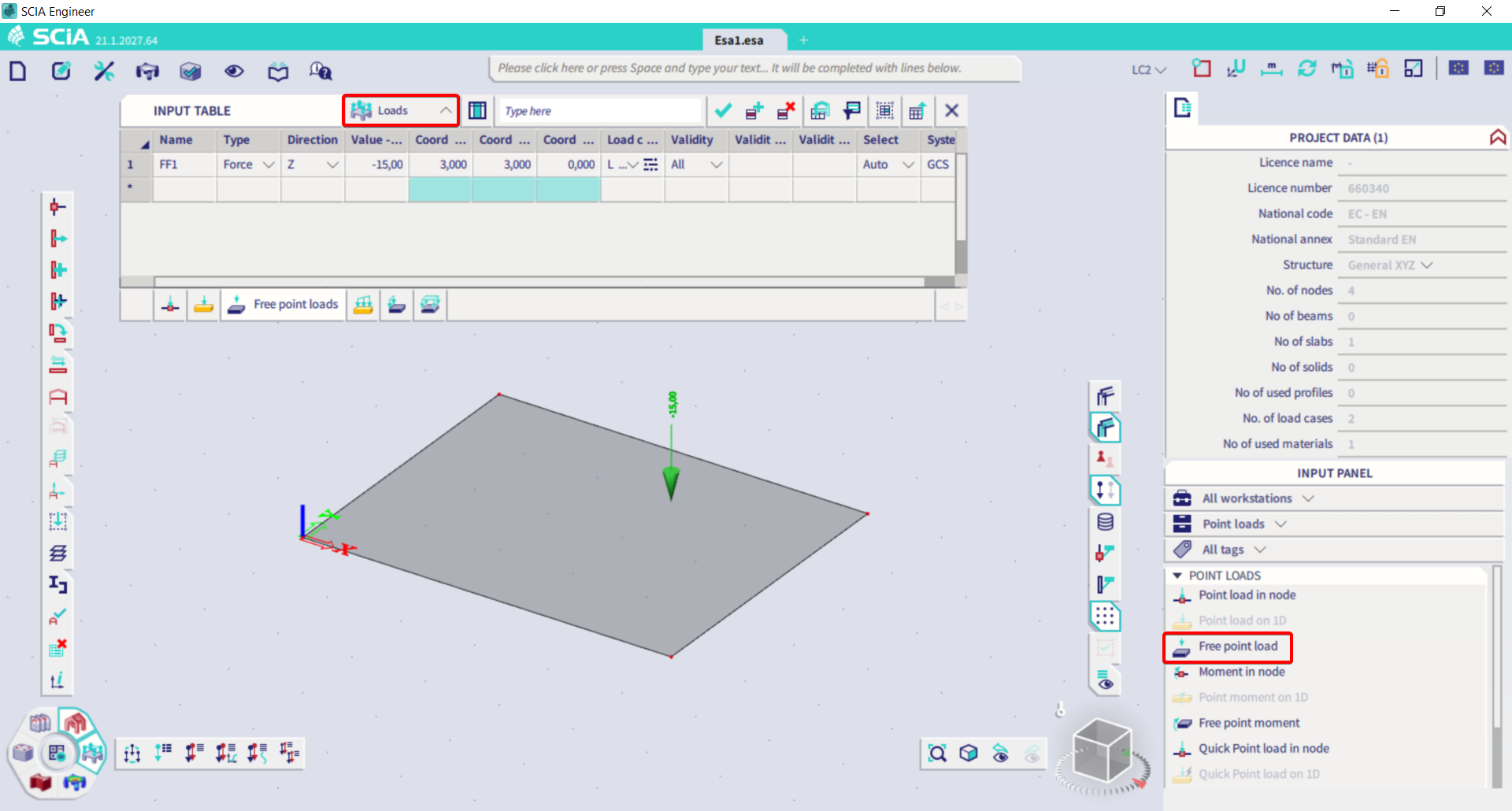Click the refresh arrows icon in top right toolbar
Screen dimensions: 1512x811
point(1307,69)
